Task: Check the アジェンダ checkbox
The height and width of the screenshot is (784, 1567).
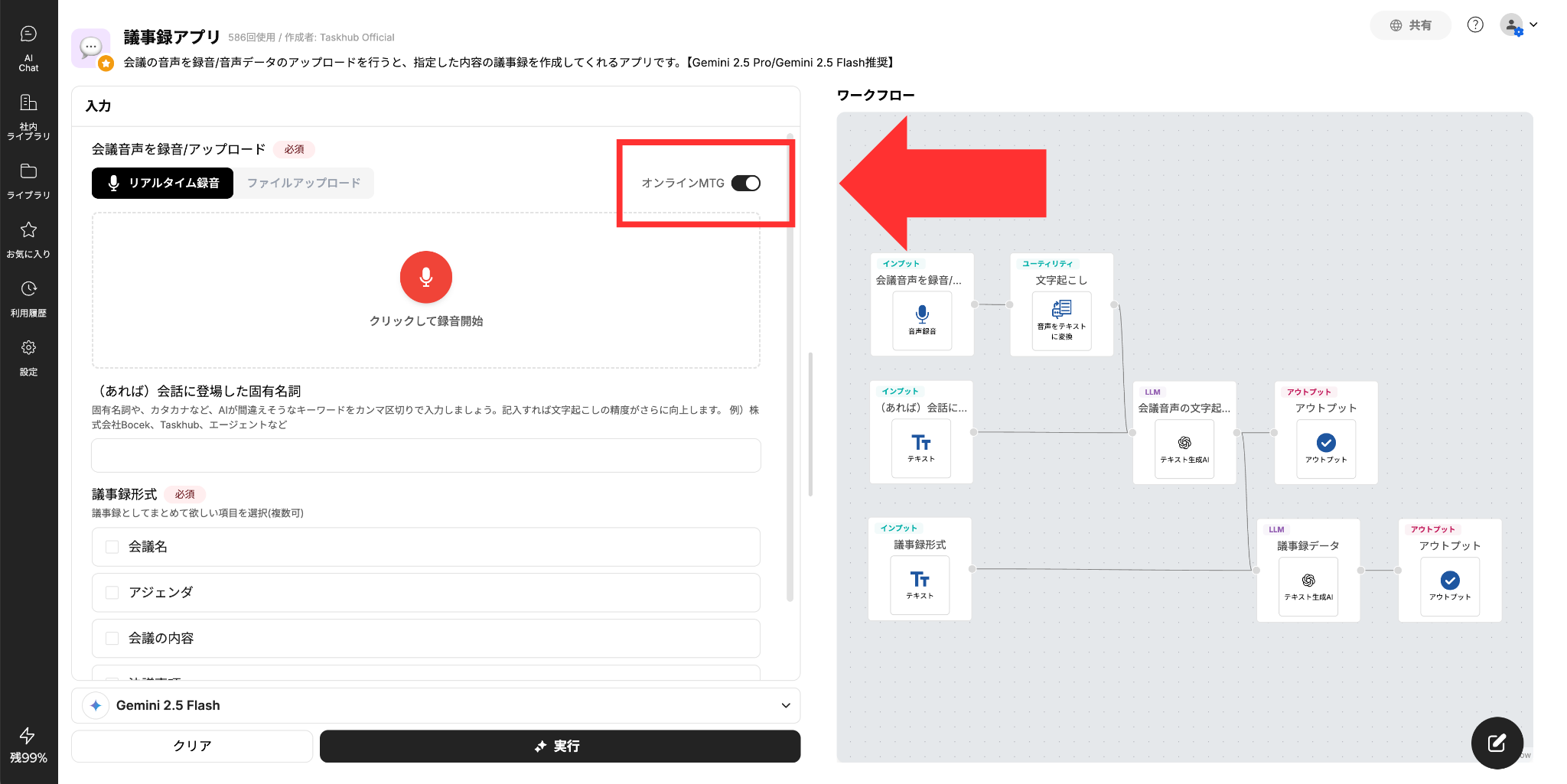Action: tap(112, 593)
